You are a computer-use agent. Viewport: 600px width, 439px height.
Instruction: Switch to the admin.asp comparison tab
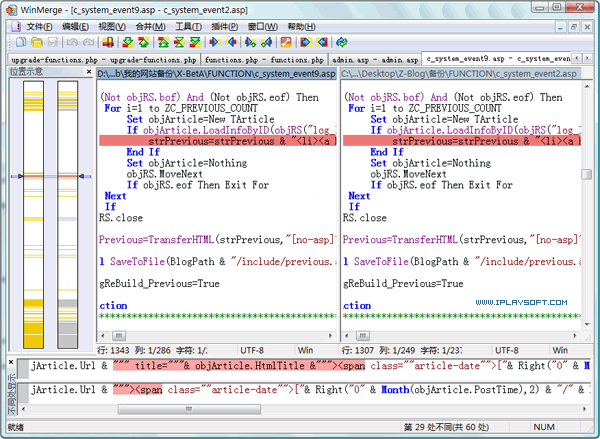coord(375,60)
